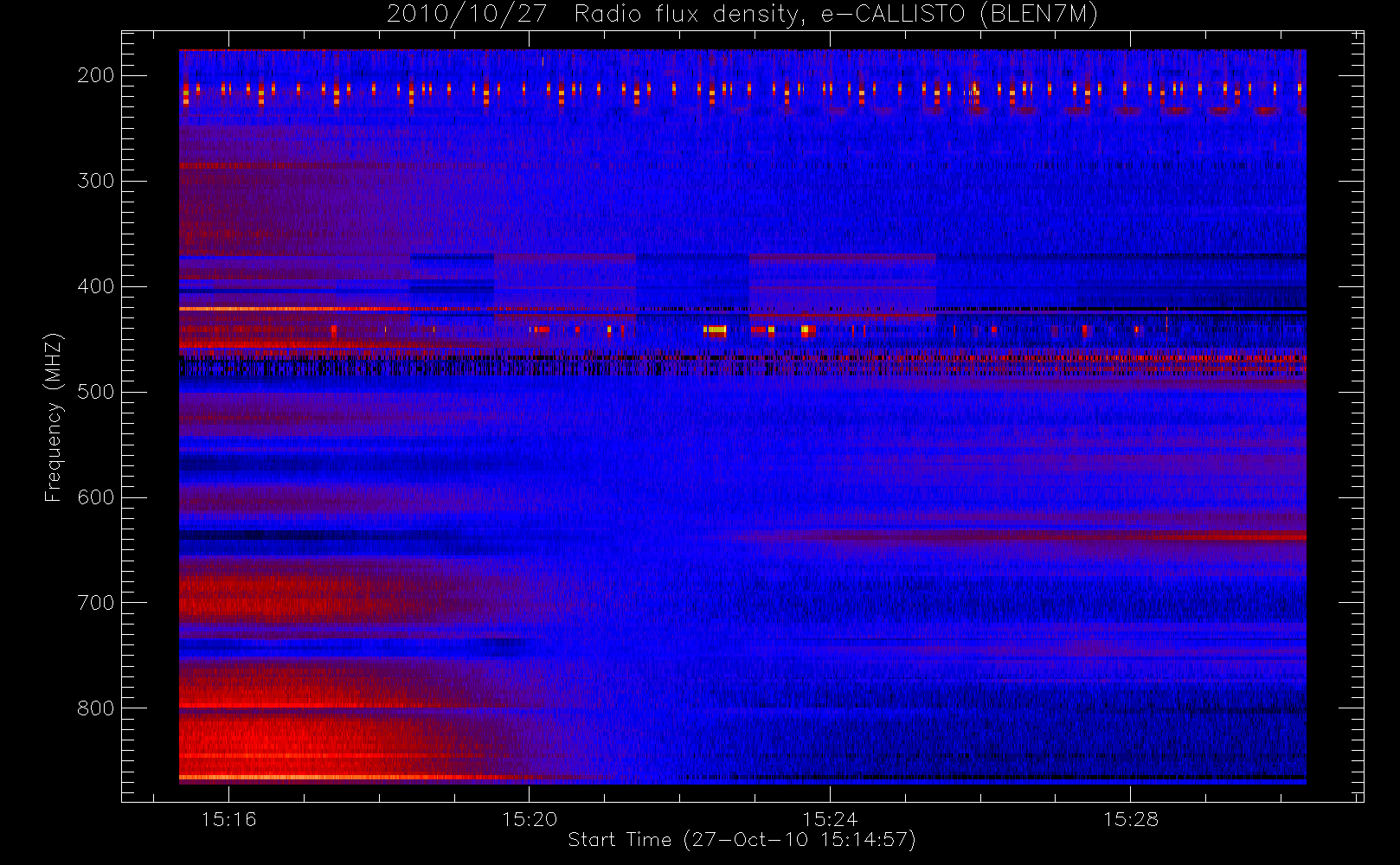Click the 'Frequency (MHZ)' y-axis label

coord(54,417)
